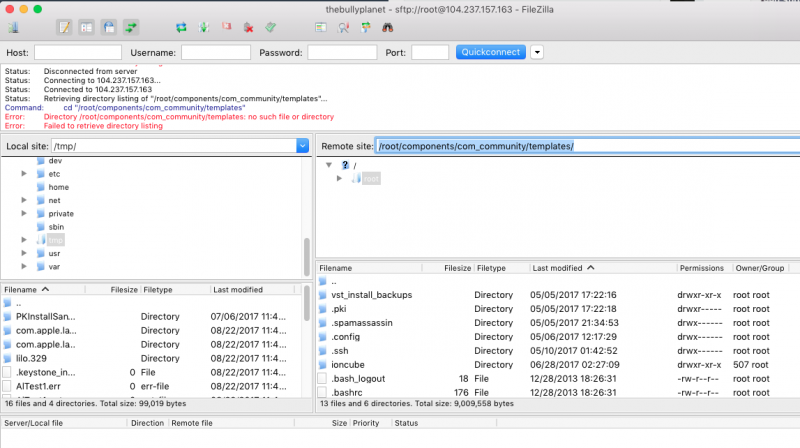Select the home folder in local tree
The image size is (800, 448).
58,187
